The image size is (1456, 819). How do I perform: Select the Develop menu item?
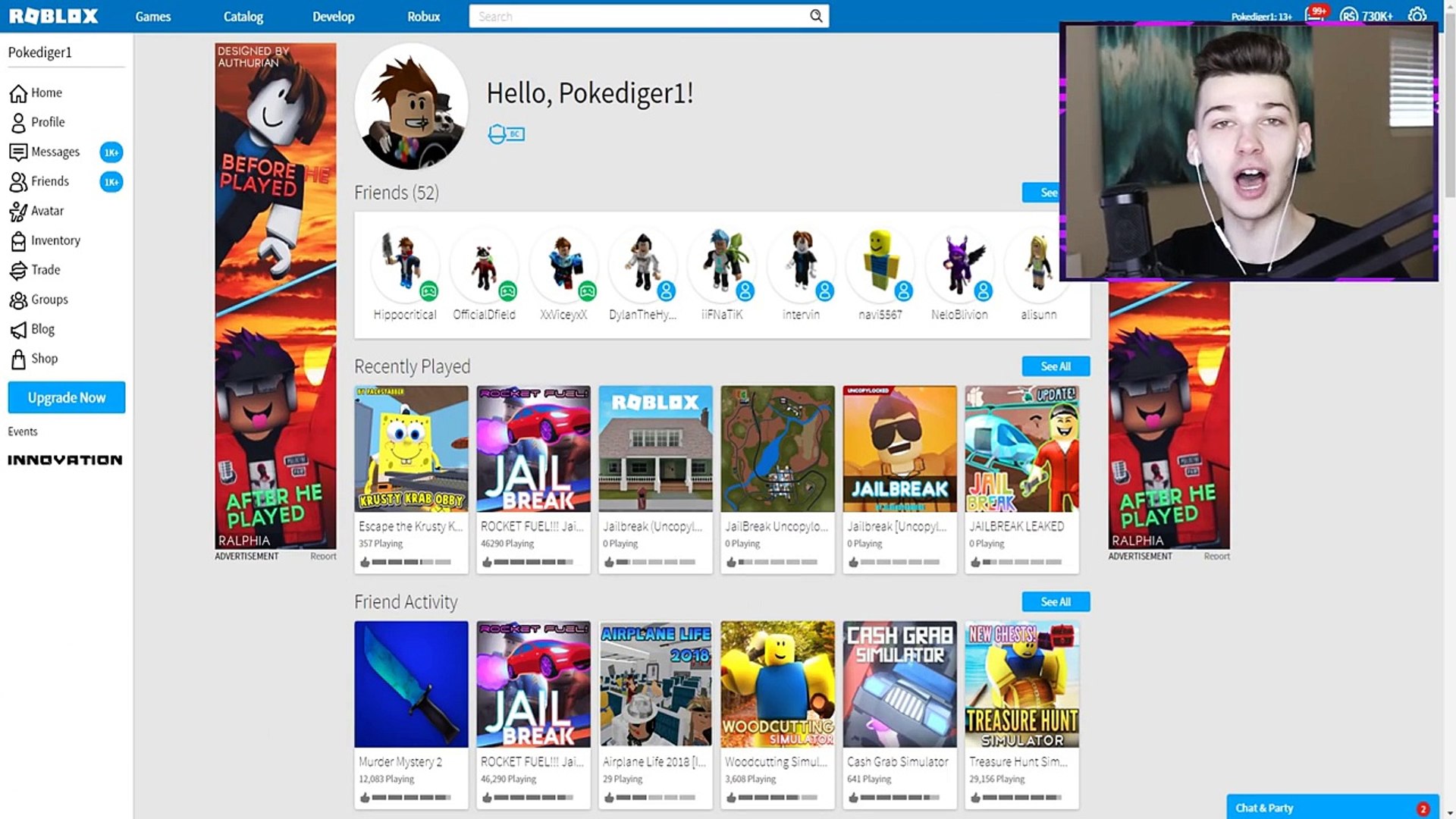coord(333,16)
